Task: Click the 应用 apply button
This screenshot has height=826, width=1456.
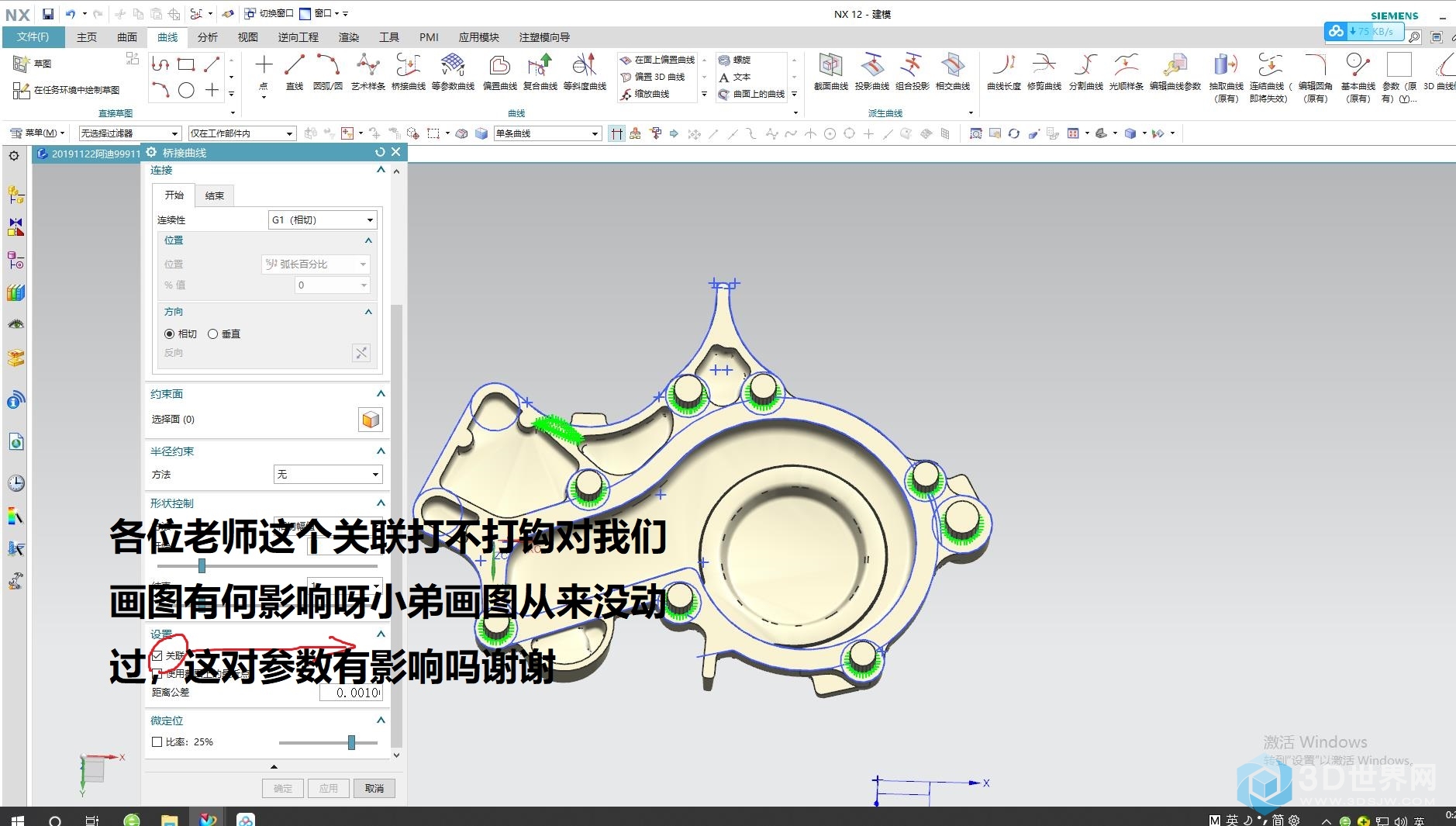Action: (329, 789)
